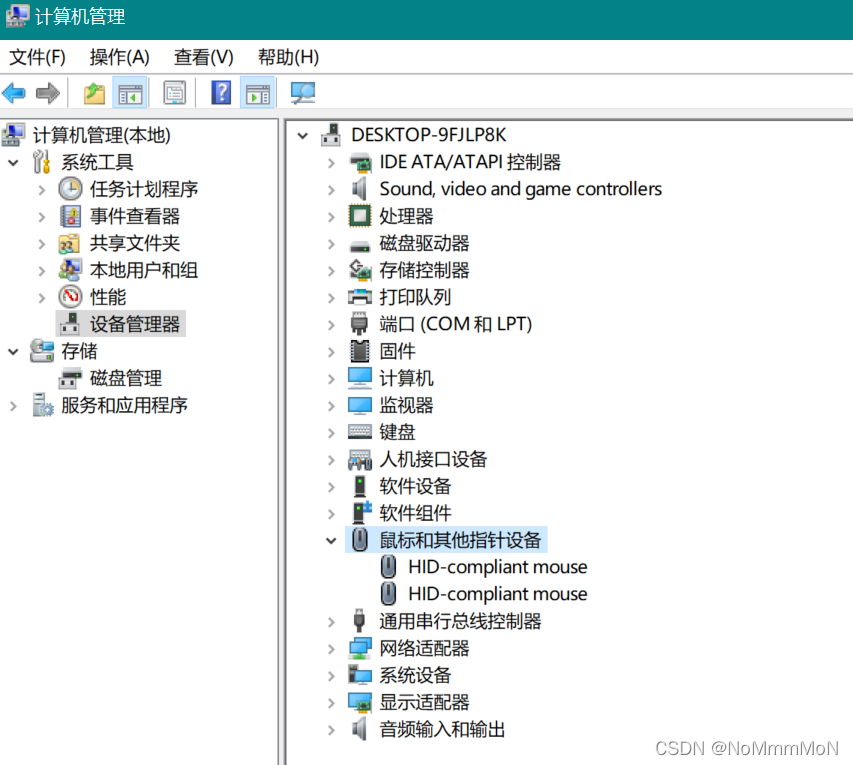Open the 文件(F) menu

coord(38,57)
